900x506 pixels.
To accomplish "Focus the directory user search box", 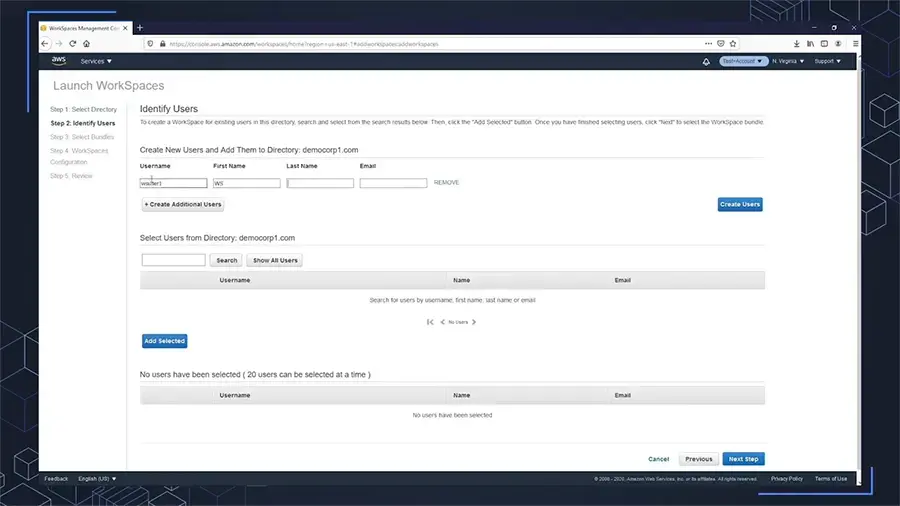I will click(x=173, y=260).
